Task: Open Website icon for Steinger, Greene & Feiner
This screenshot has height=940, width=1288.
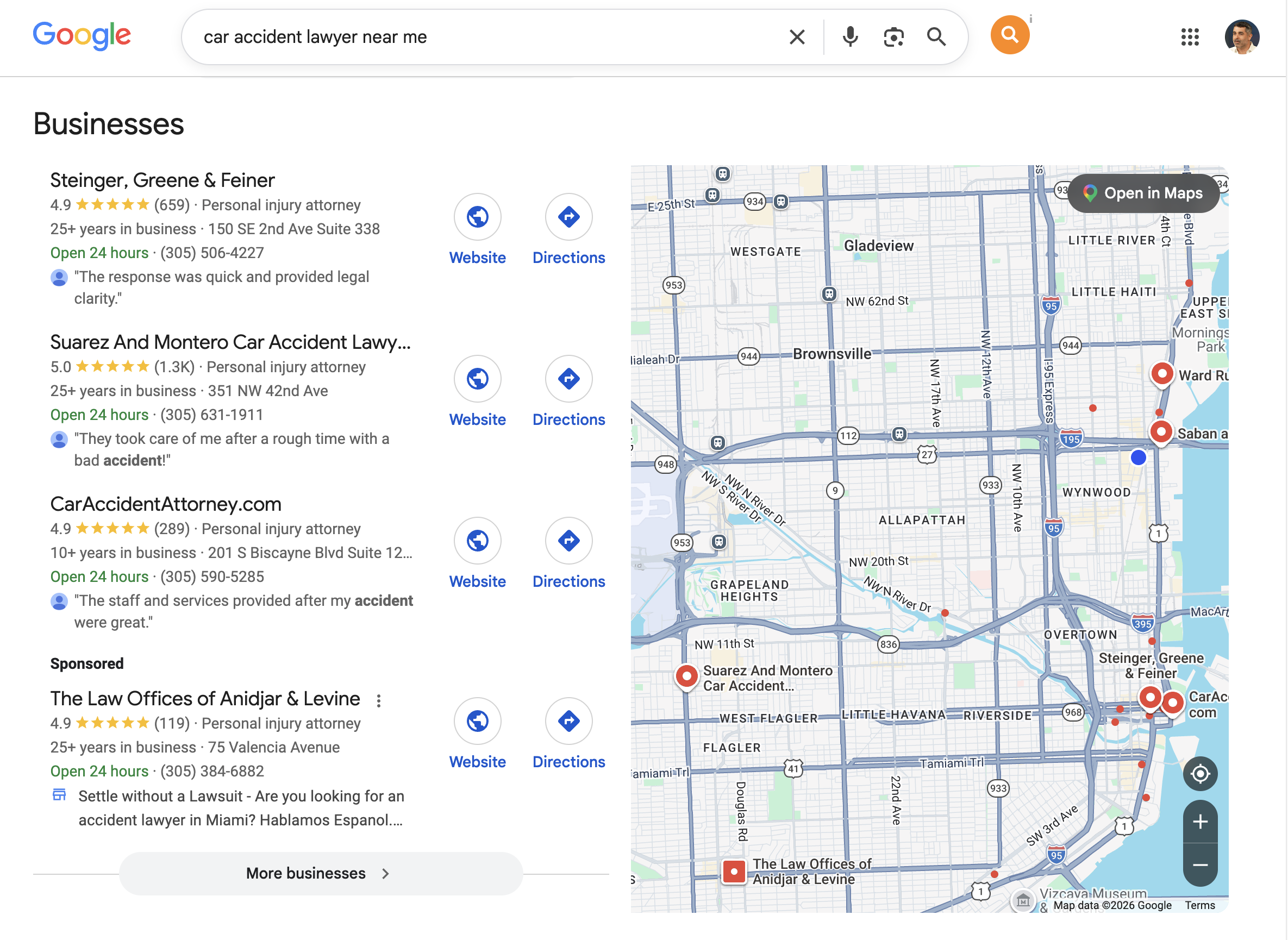Action: pos(478,217)
